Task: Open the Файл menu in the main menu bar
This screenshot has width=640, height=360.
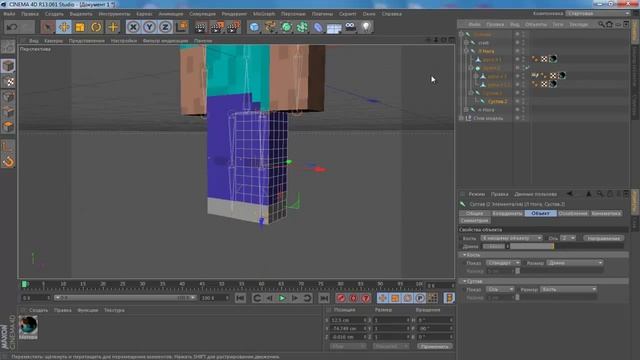Action: click(x=9, y=14)
